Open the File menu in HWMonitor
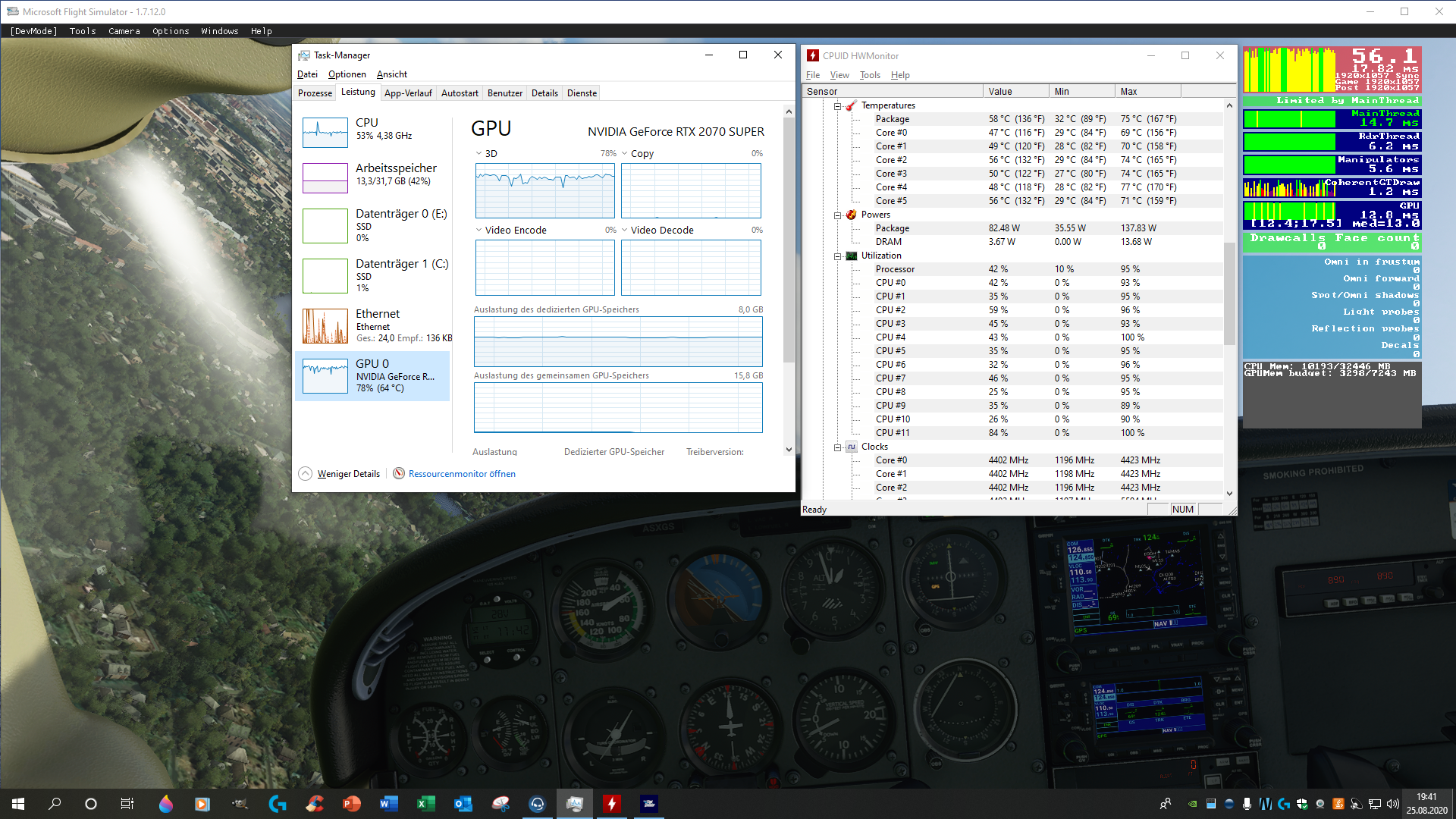 812,75
